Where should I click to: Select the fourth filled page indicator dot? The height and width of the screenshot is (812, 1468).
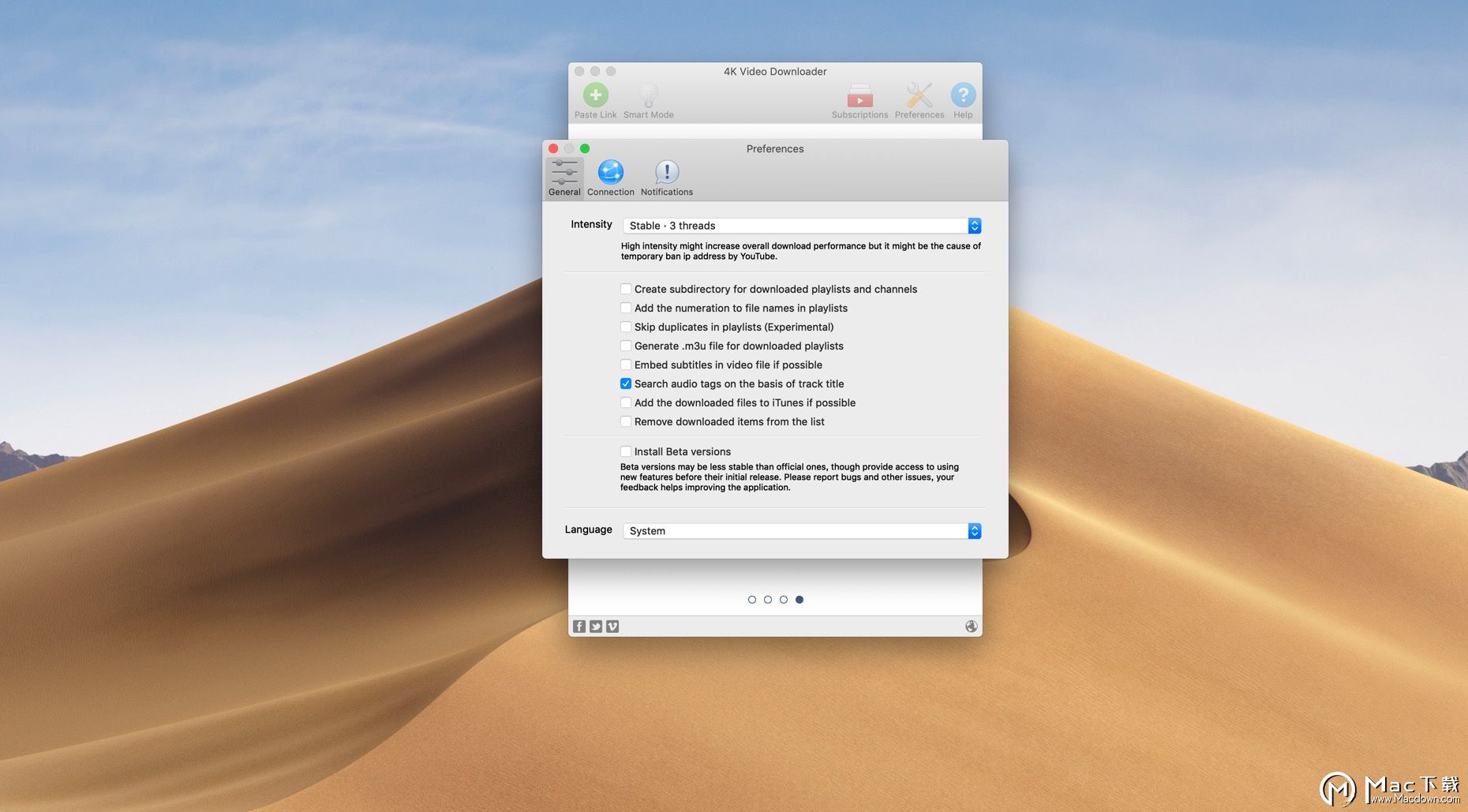pyautogui.click(x=800, y=600)
